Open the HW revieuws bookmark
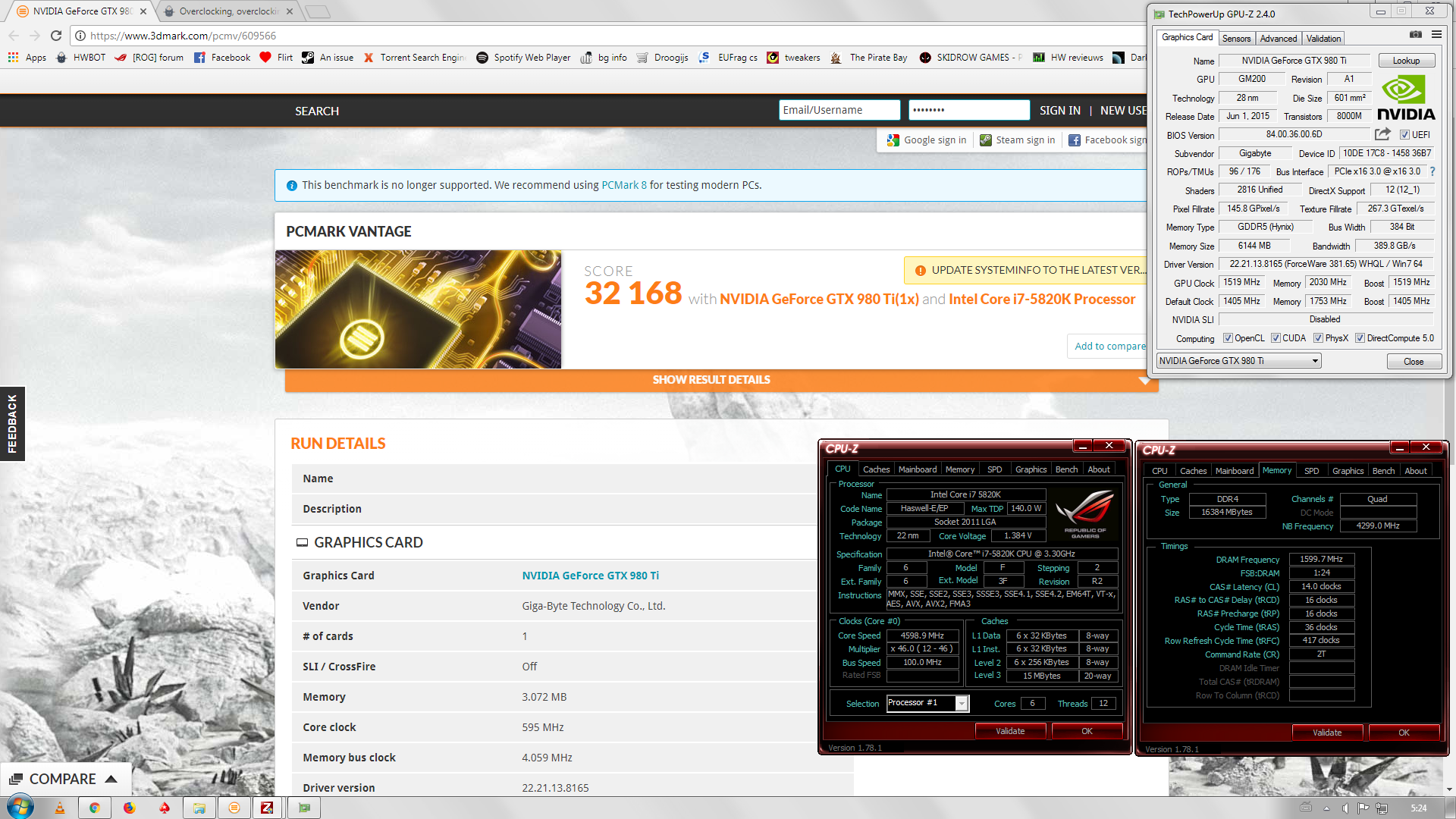Image resolution: width=1456 pixels, height=819 pixels. (x=1068, y=58)
